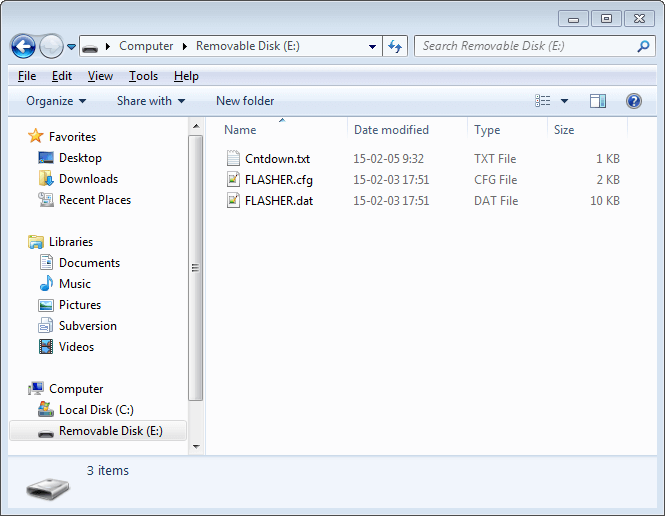Open the view options dropdown arrow
Screen dimensions: 665x516
point(564,101)
